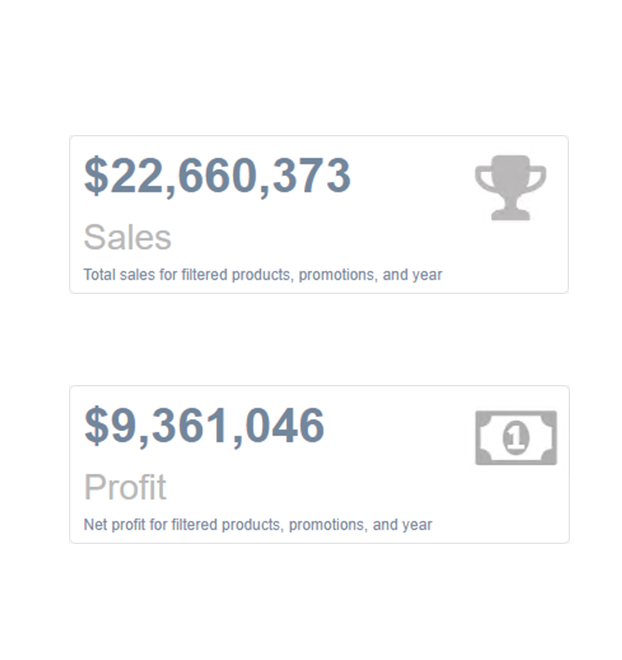
Task: Click the number 1 circle on money icon
Action: (516, 438)
